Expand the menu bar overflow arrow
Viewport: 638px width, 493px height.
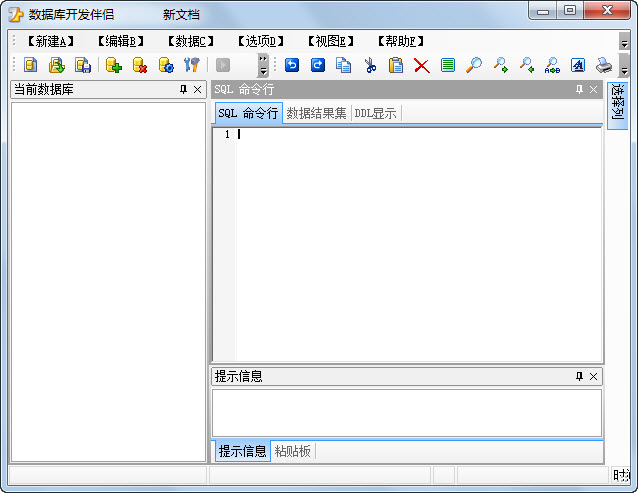click(x=624, y=43)
